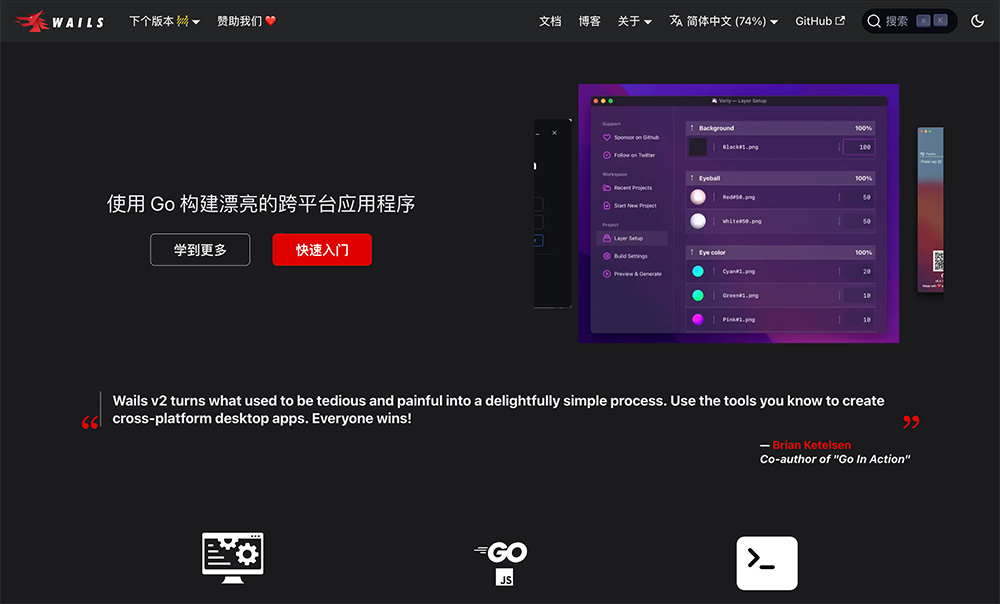The height and width of the screenshot is (604, 1000).
Task: Click the Cyan#1.png color circle
Action: 698,271
